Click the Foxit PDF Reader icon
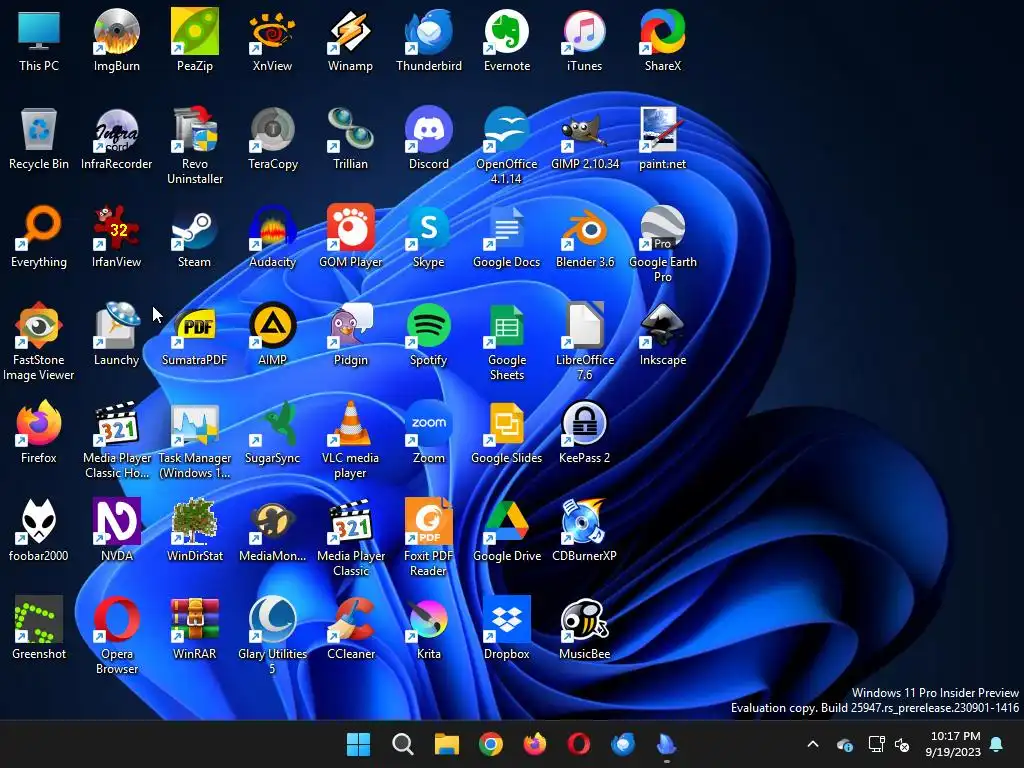Image resolution: width=1024 pixels, height=768 pixels. click(x=428, y=521)
